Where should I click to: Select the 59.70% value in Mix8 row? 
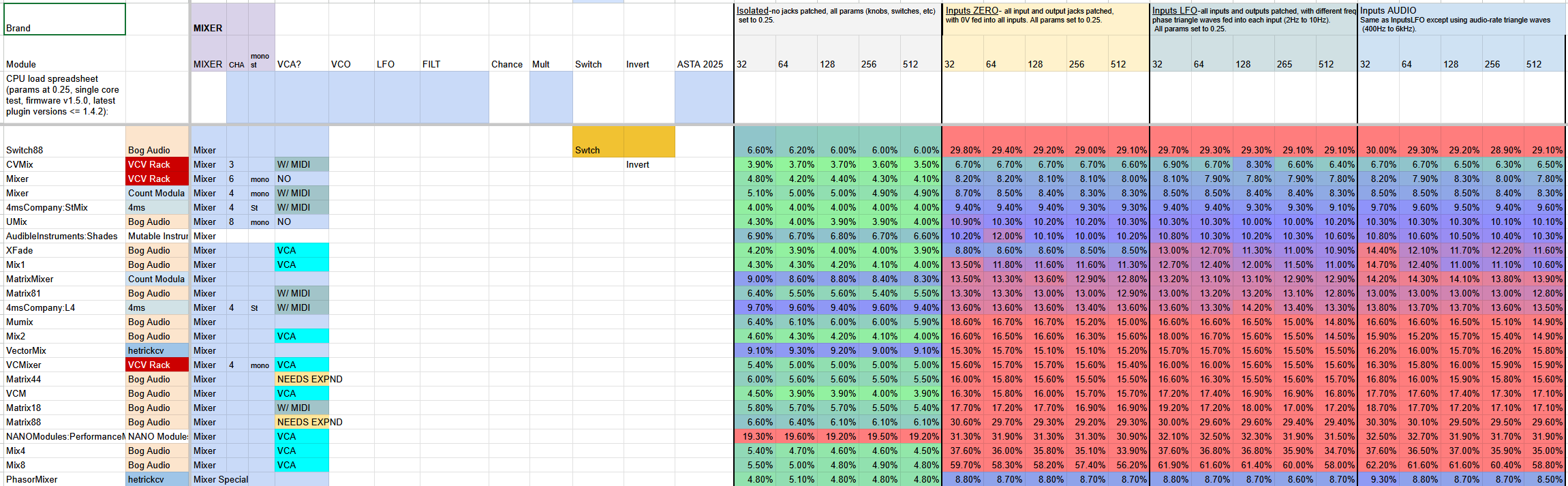962,465
